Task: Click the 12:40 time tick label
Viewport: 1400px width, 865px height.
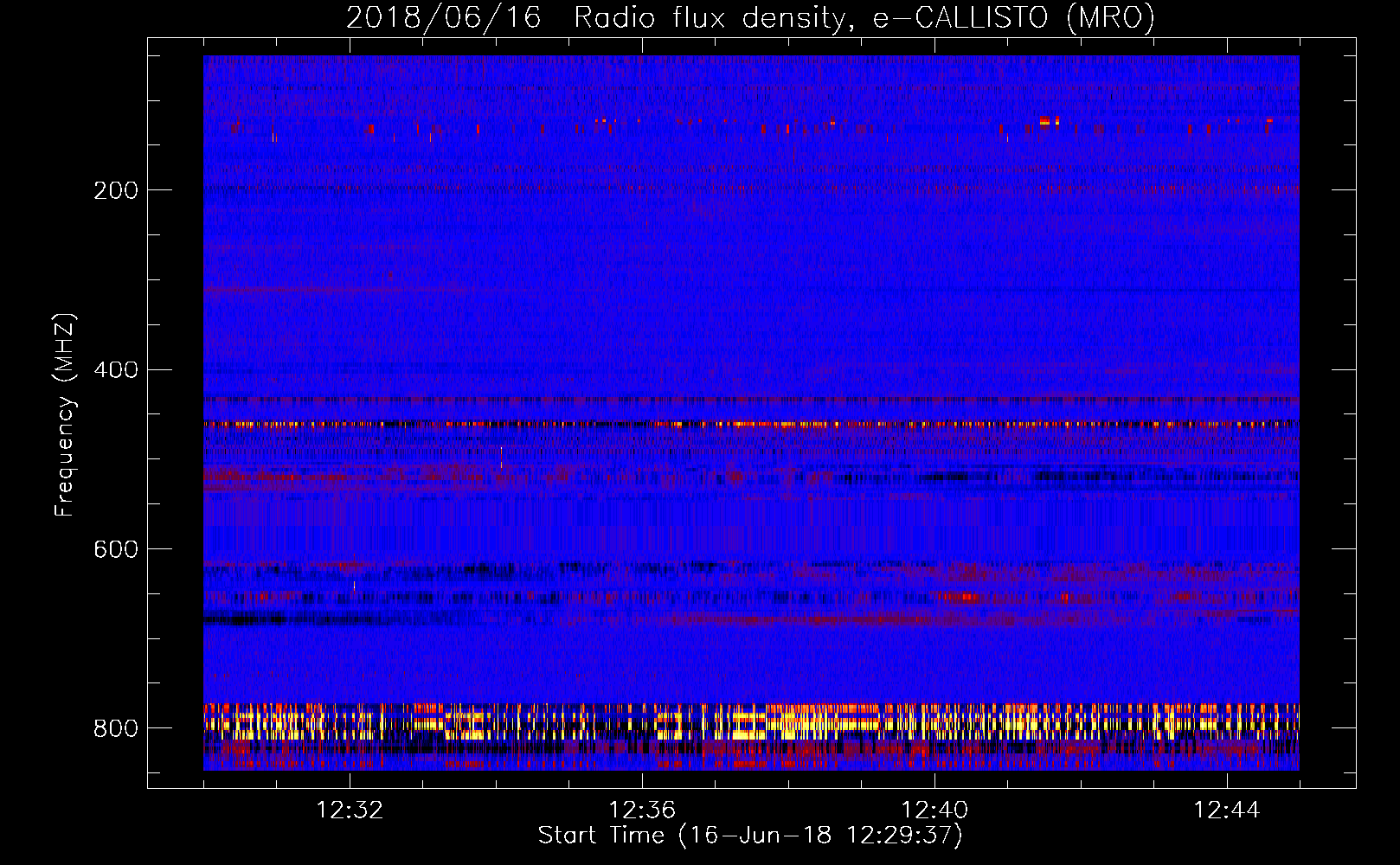Action: pyautogui.click(x=934, y=811)
